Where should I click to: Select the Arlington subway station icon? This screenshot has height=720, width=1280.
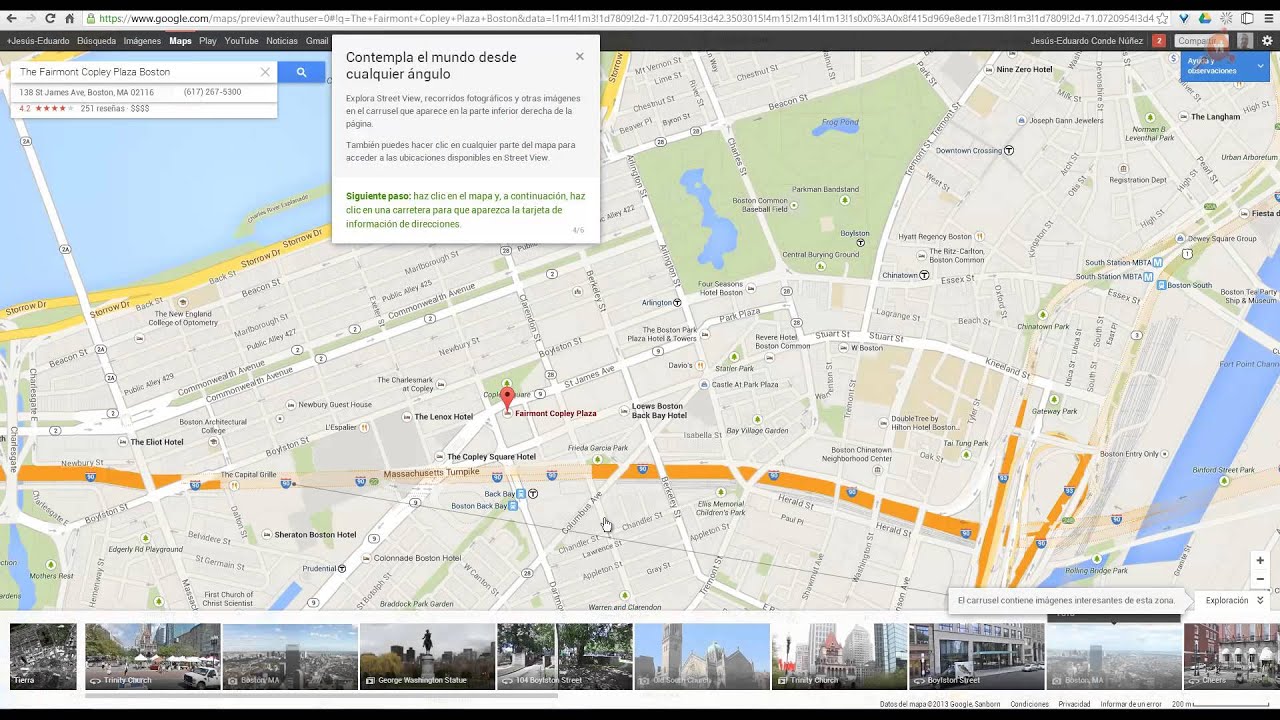click(677, 302)
